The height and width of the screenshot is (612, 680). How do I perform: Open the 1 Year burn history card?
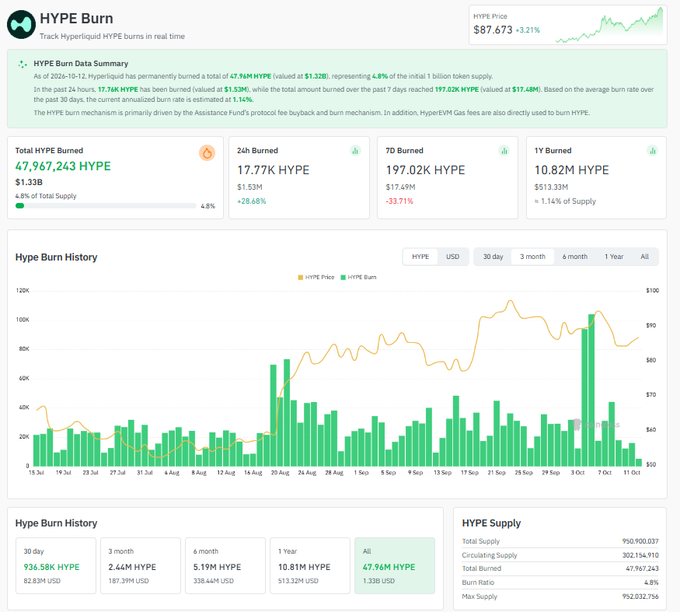(310, 566)
